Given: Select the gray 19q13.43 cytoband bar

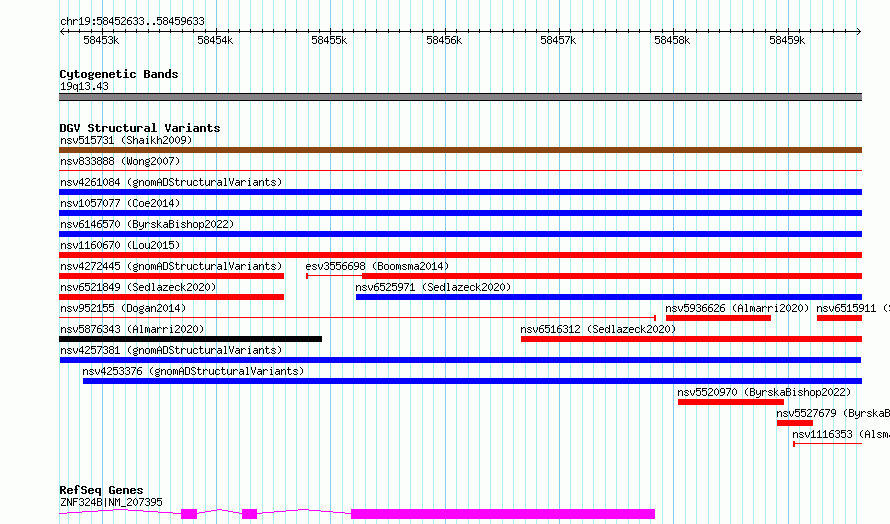Looking at the screenshot, I should pyautogui.click(x=460, y=97).
